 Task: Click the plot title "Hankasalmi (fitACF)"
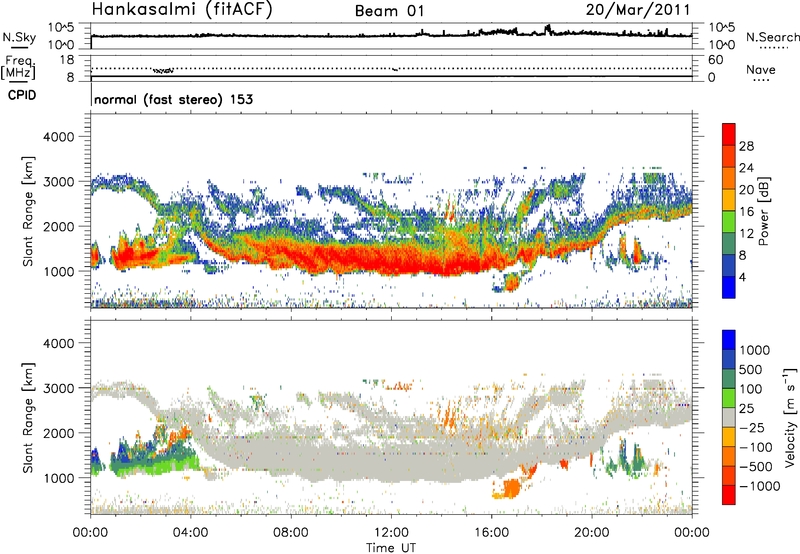coord(182,10)
